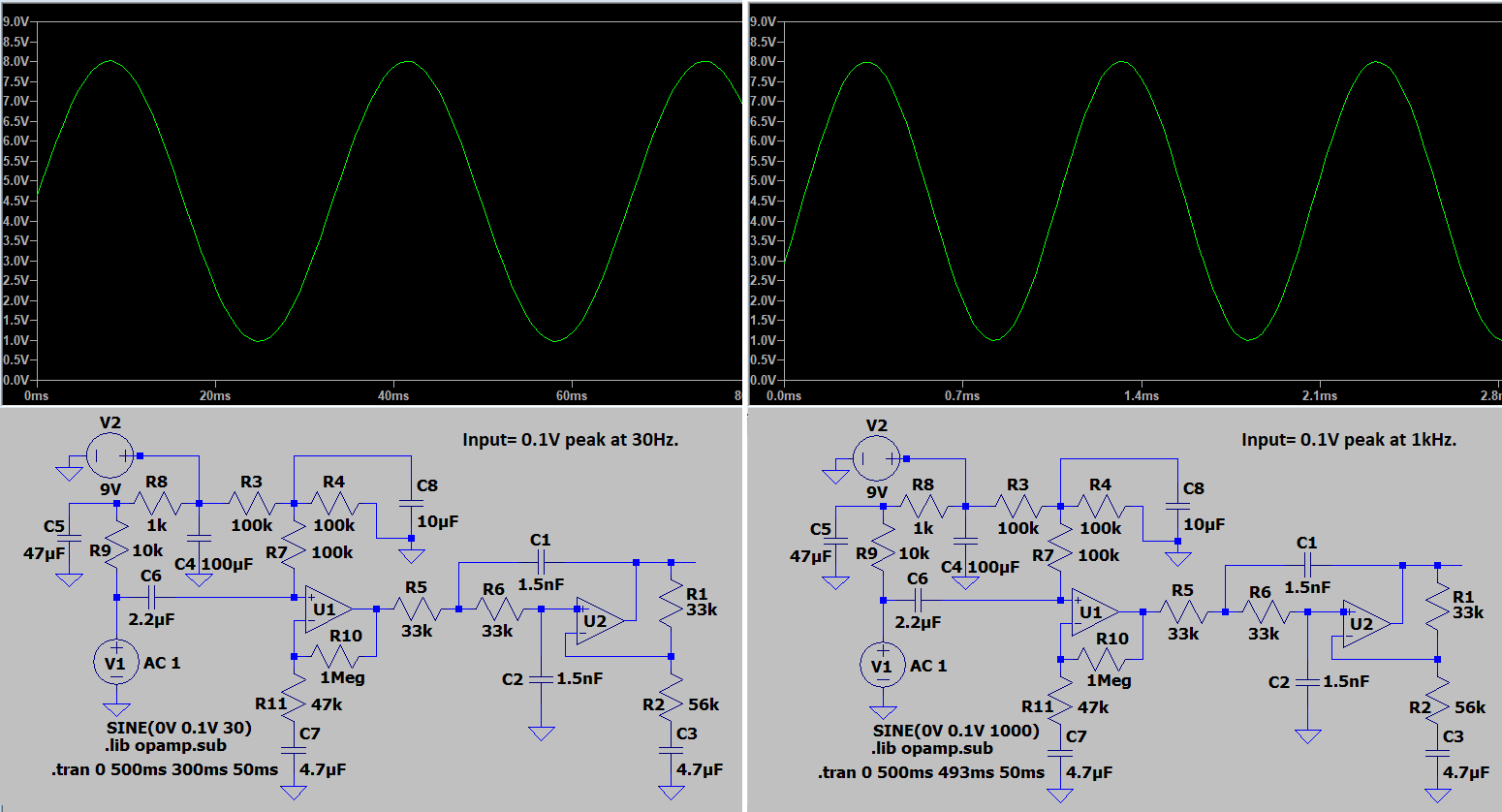
Task: Click the "4.5V" axis label in the 1kHz plot
Action: [764, 201]
